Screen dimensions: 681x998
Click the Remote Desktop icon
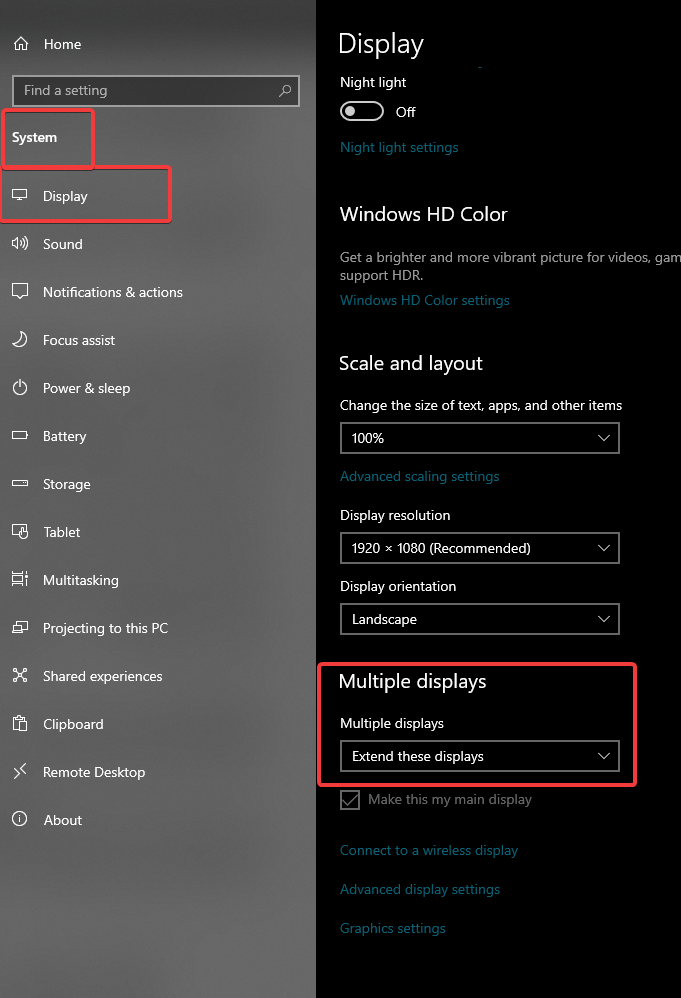[x=20, y=771]
